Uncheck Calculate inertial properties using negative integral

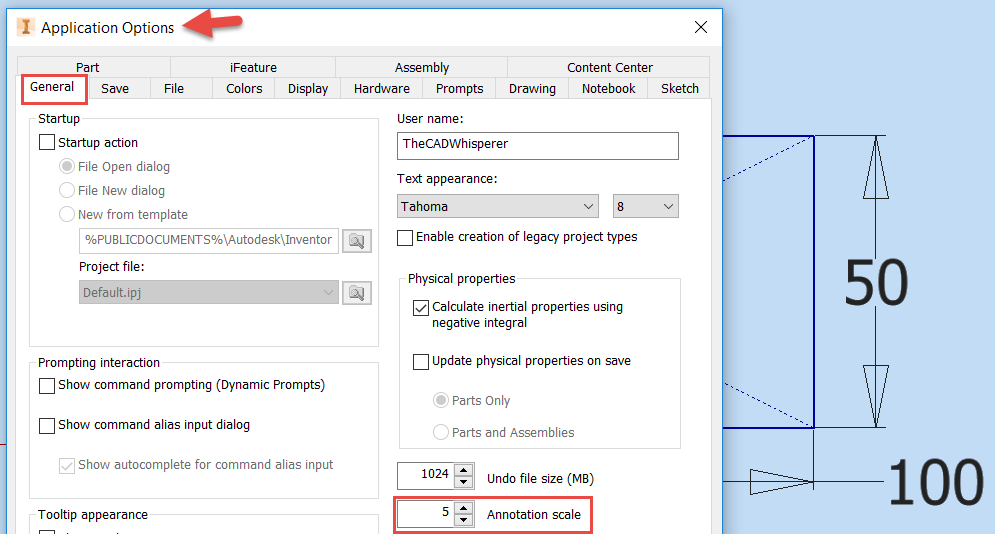click(x=421, y=308)
